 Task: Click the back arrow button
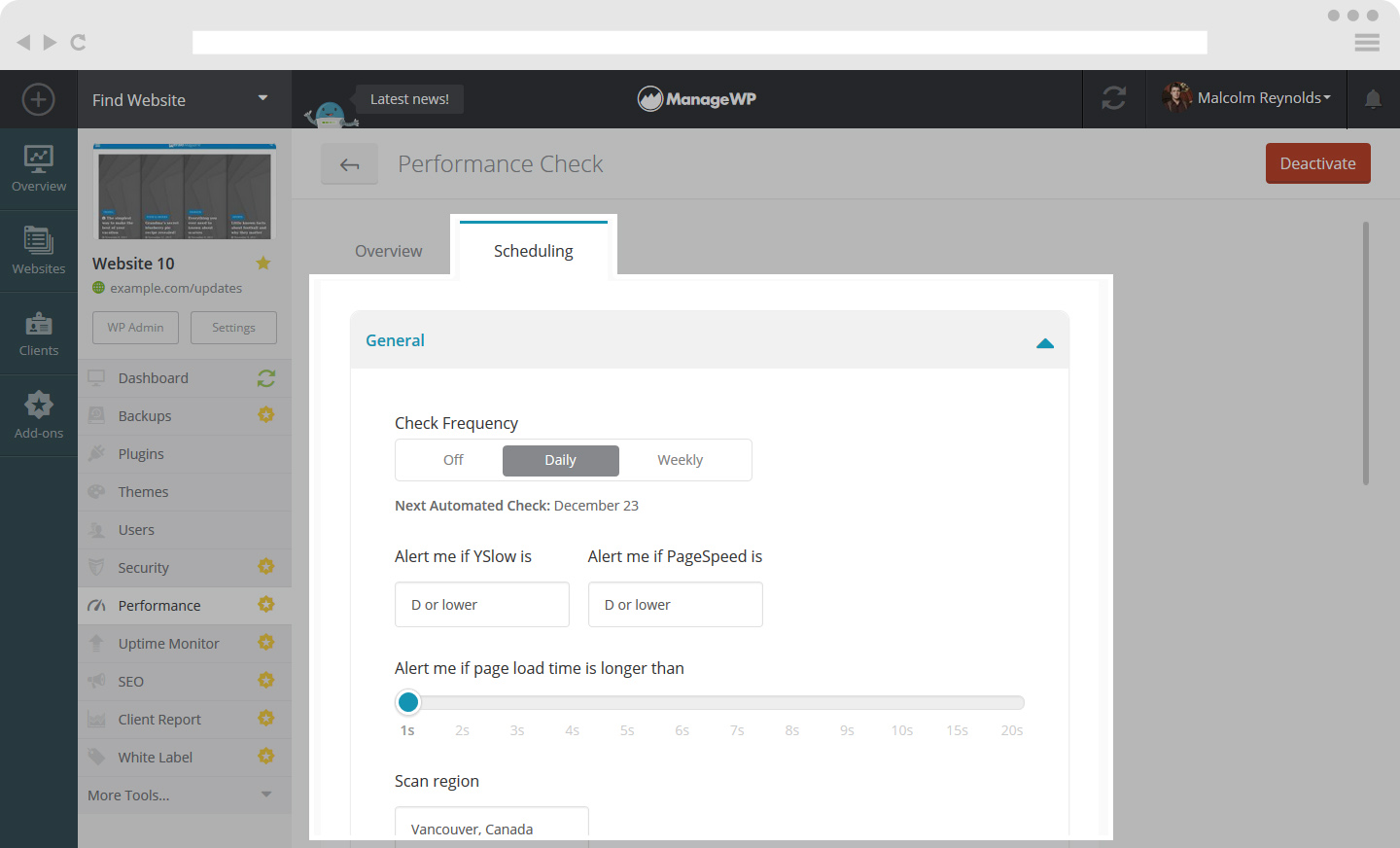click(x=350, y=164)
